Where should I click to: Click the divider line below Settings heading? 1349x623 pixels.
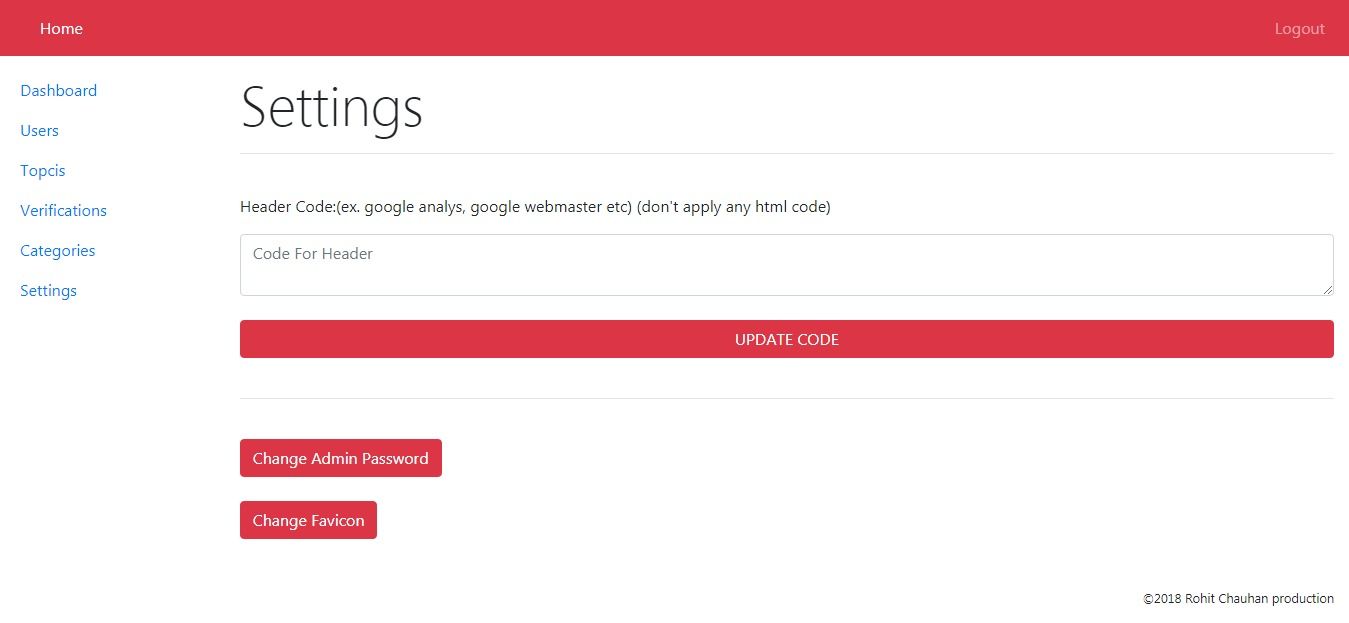786,154
